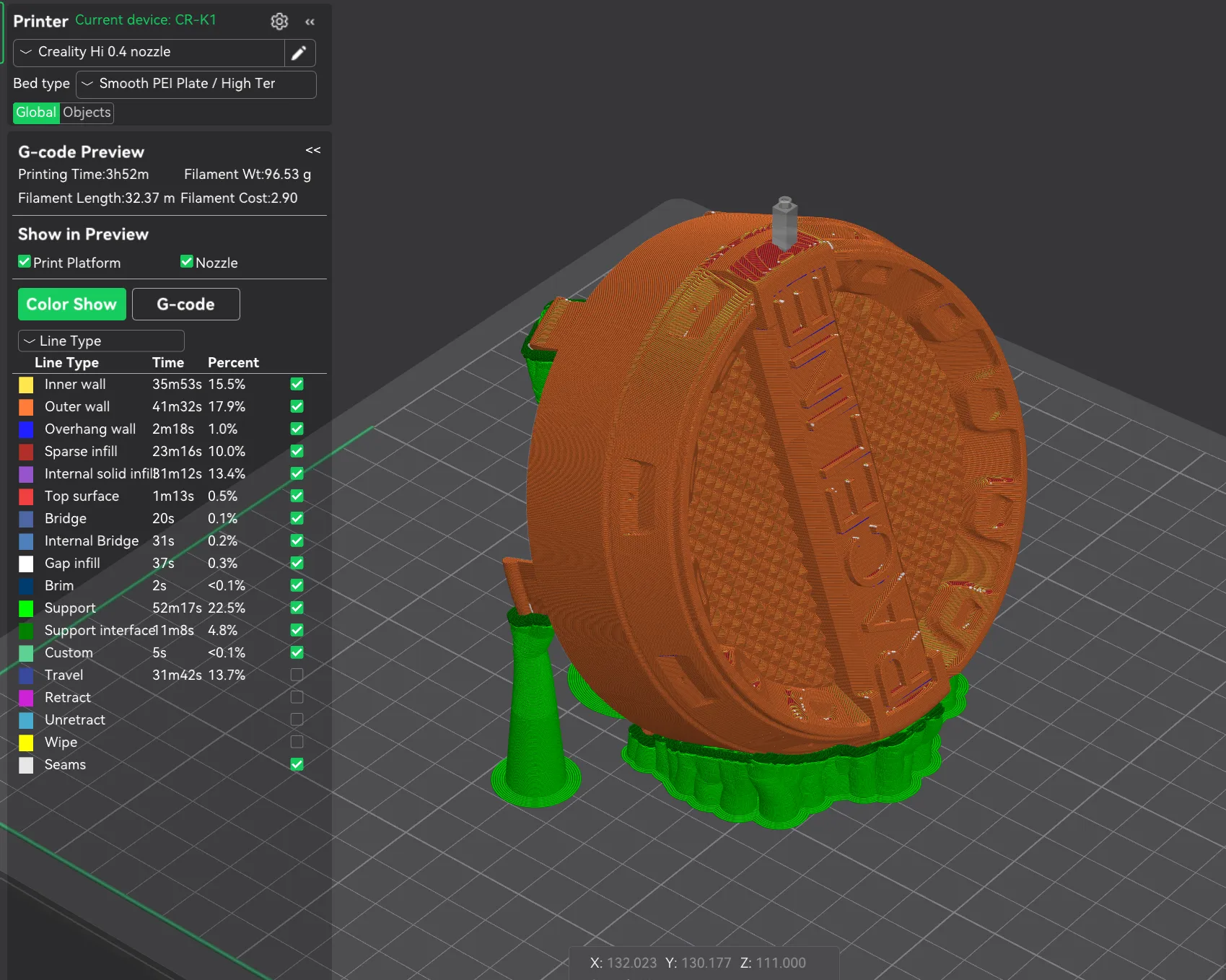Uncheck Custom line type visibility
Viewport: 1226px width, 980px height.
pyautogui.click(x=297, y=652)
